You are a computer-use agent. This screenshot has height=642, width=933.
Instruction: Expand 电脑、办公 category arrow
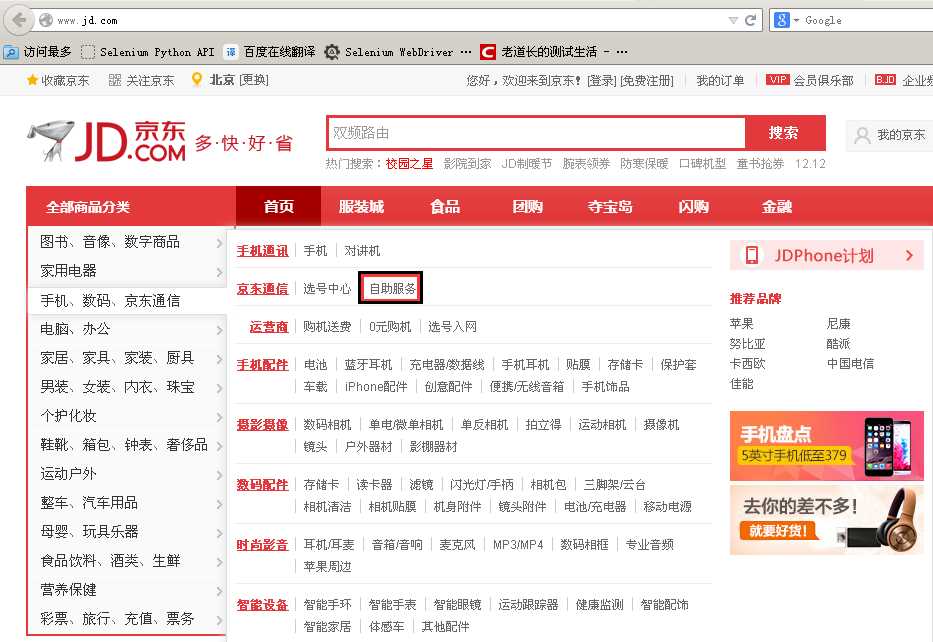(219, 330)
